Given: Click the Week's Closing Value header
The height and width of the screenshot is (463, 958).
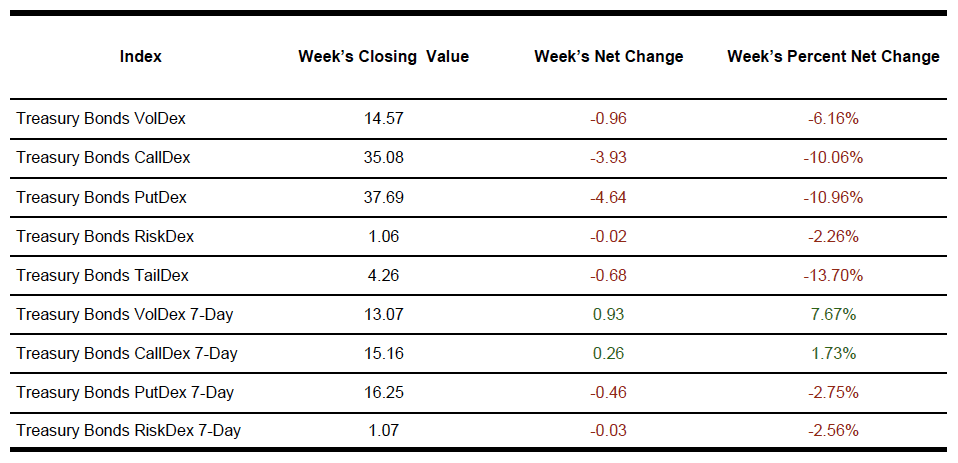Looking at the screenshot, I should coord(383,57).
